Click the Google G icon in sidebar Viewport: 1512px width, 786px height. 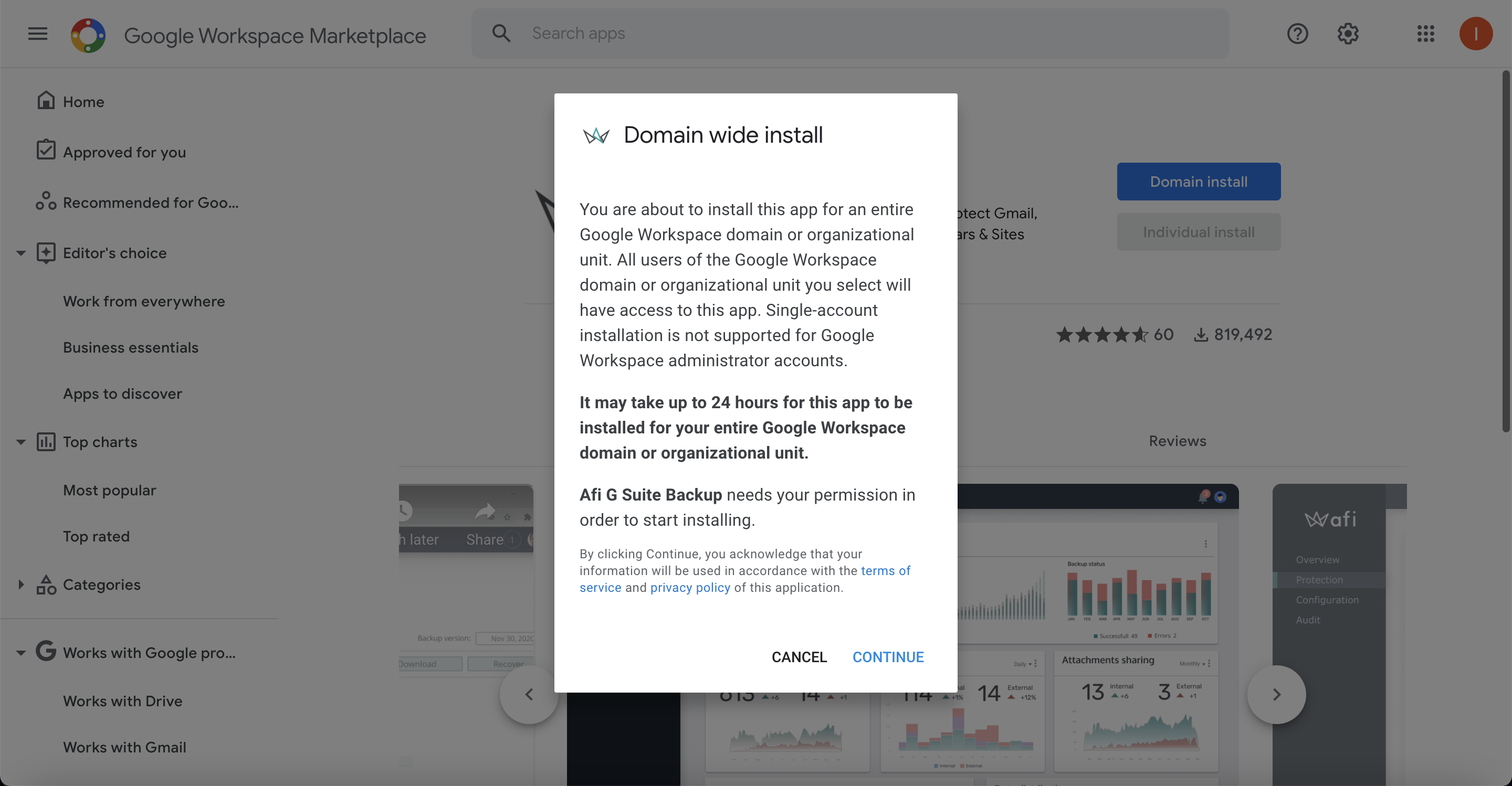click(x=46, y=651)
